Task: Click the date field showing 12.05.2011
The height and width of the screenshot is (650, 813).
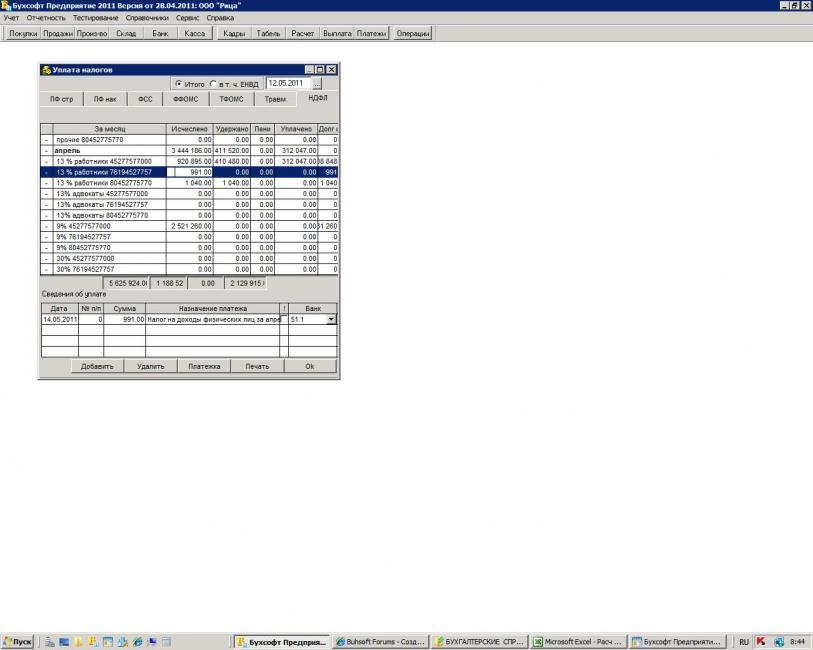Action: click(288, 84)
